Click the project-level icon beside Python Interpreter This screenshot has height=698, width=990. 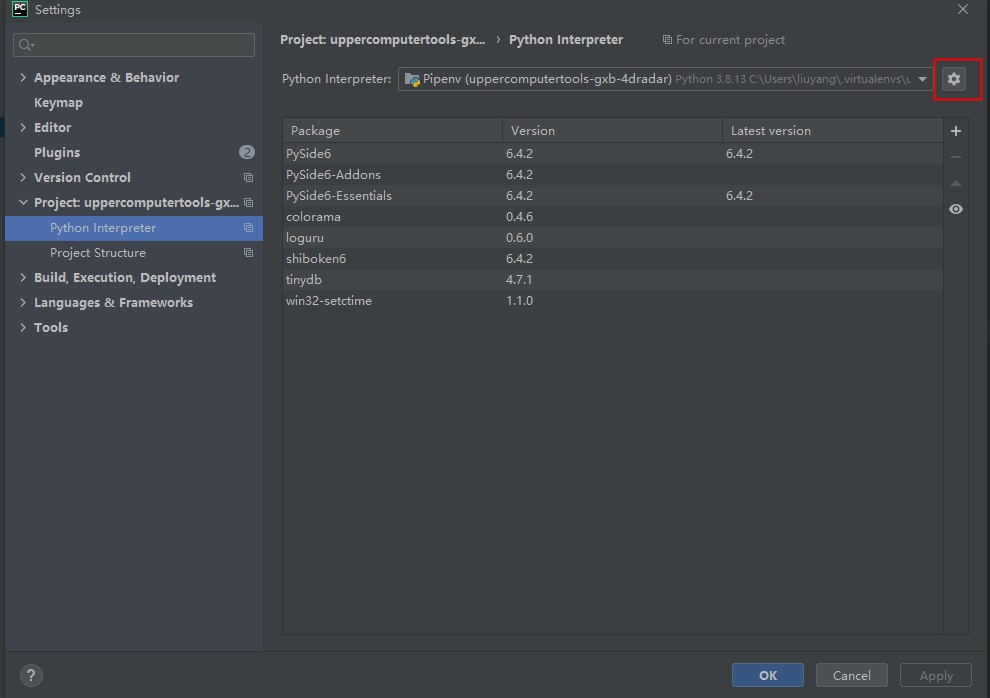248,228
